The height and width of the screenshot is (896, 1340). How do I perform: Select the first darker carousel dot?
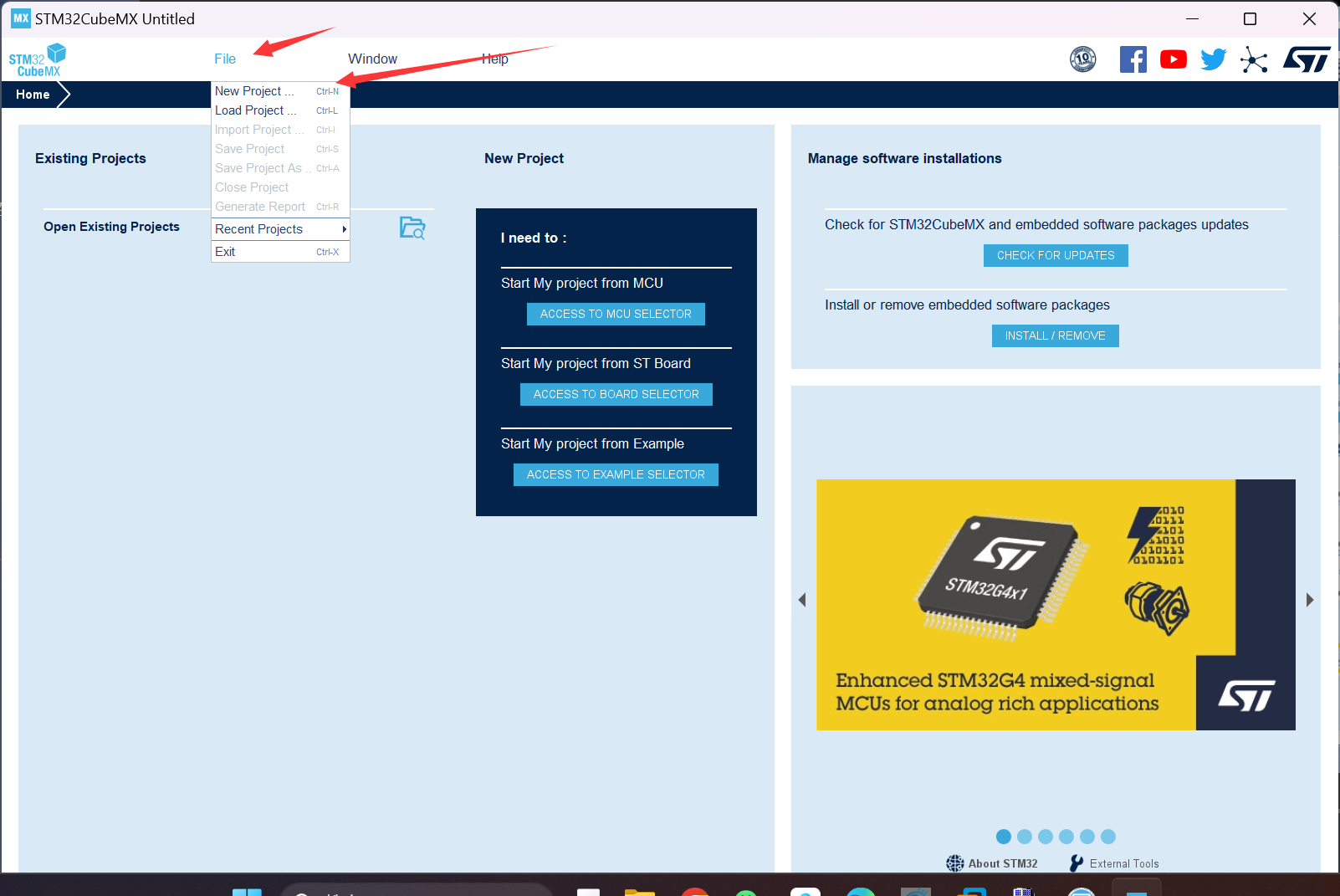[1004, 837]
